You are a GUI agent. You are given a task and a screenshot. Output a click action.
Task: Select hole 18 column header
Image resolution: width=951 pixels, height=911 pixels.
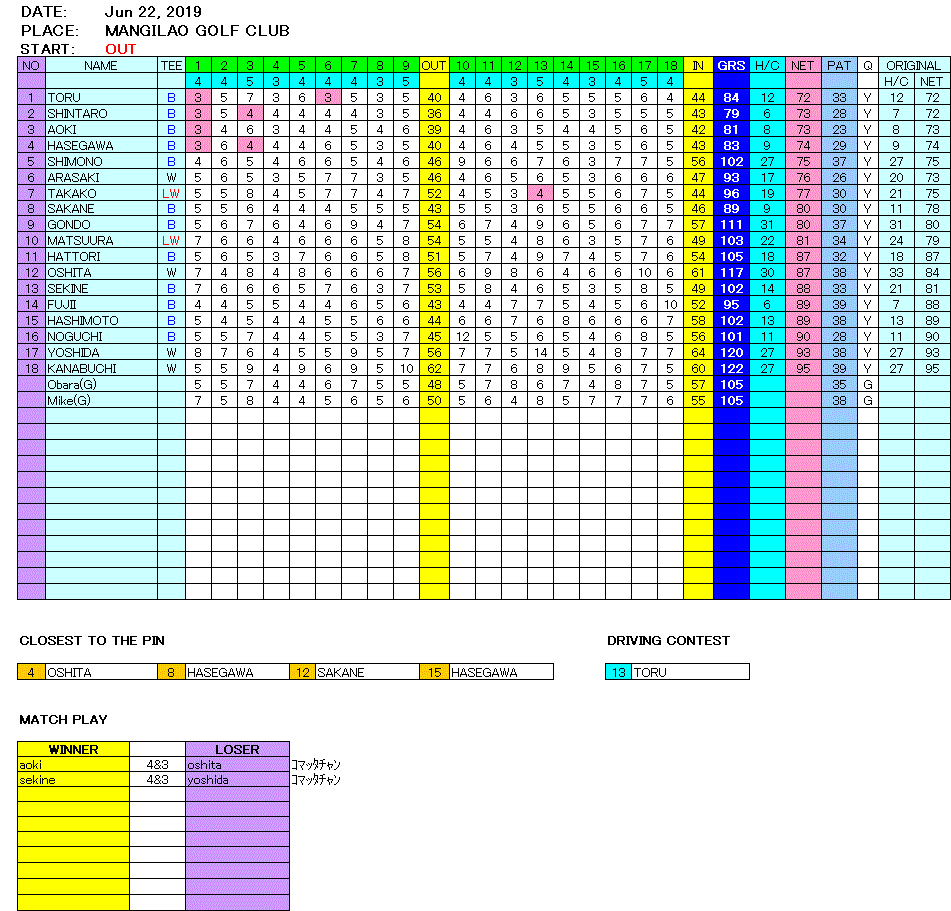coord(670,65)
